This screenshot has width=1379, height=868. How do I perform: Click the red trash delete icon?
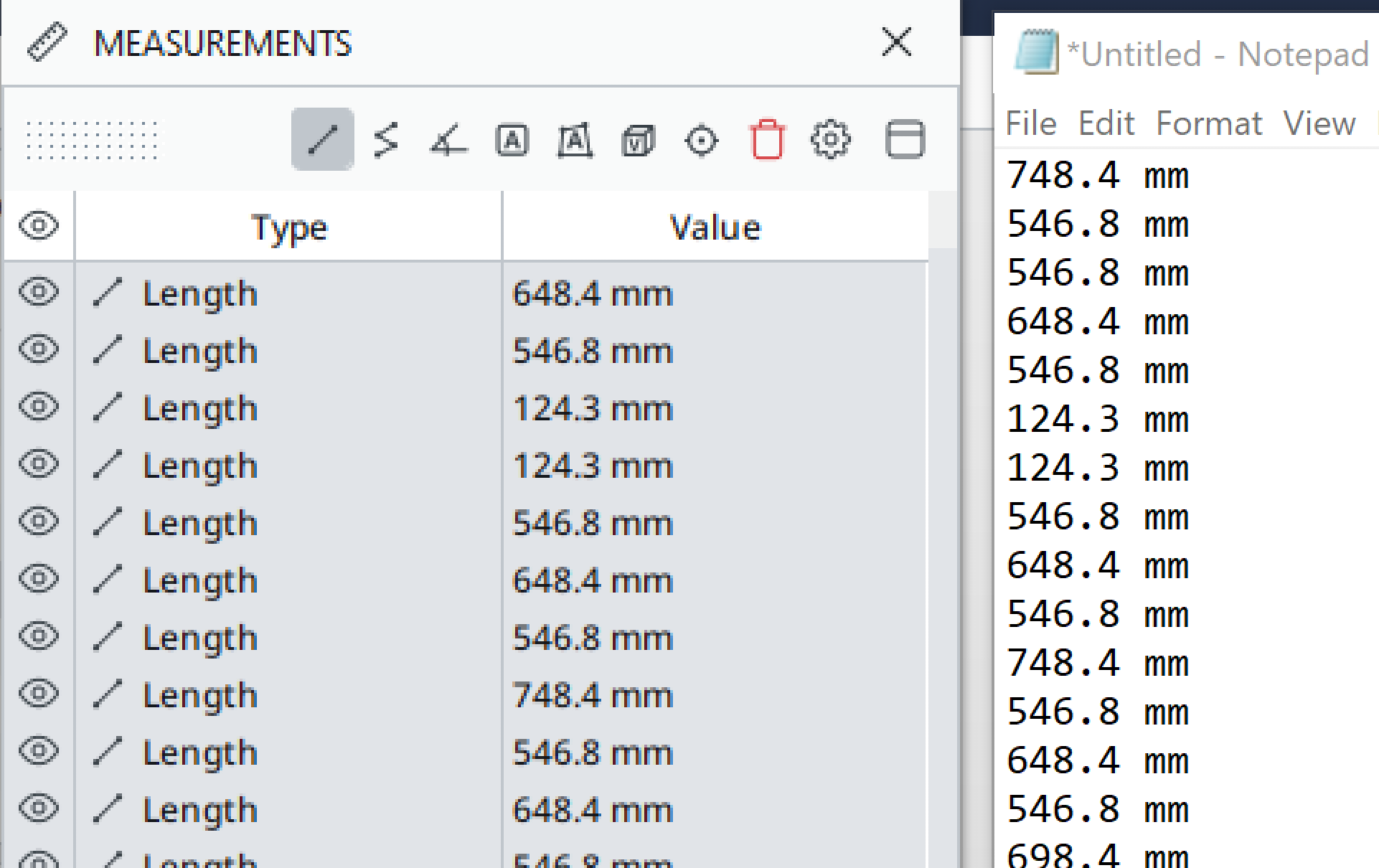[x=767, y=139]
